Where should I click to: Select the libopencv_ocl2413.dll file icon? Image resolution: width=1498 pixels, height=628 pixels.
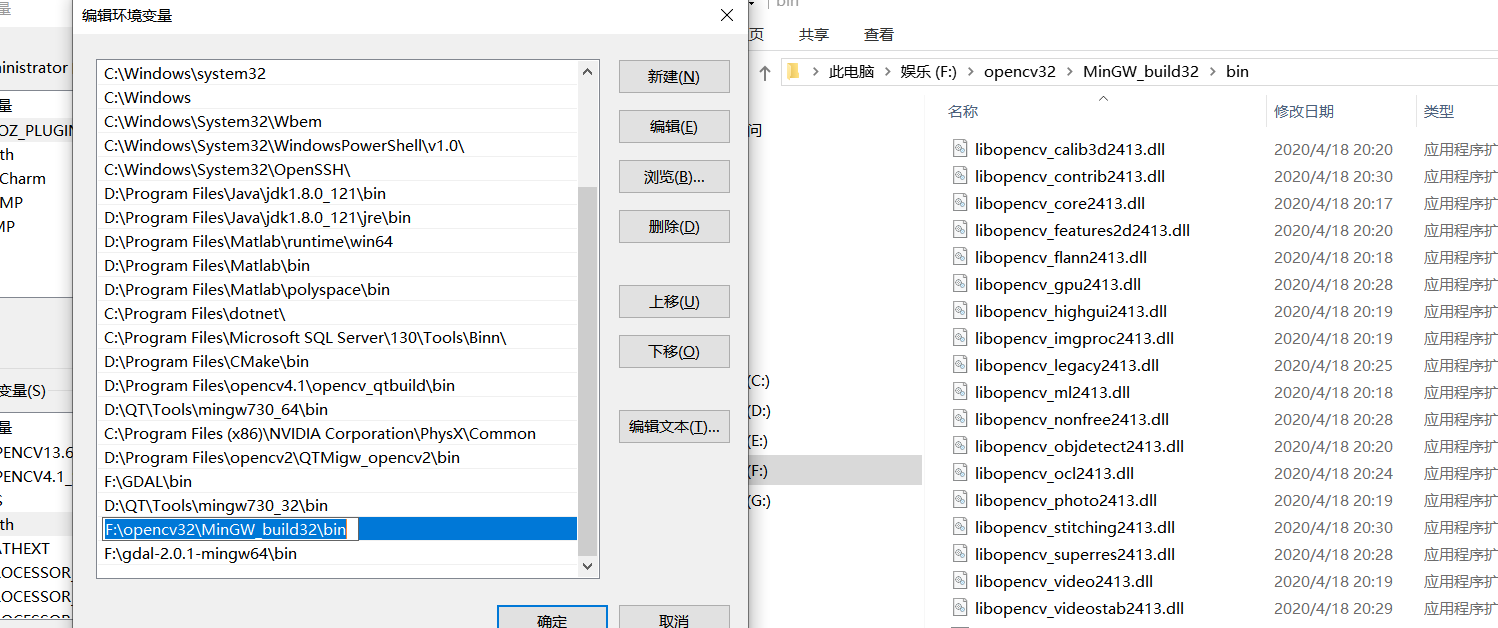click(x=960, y=474)
